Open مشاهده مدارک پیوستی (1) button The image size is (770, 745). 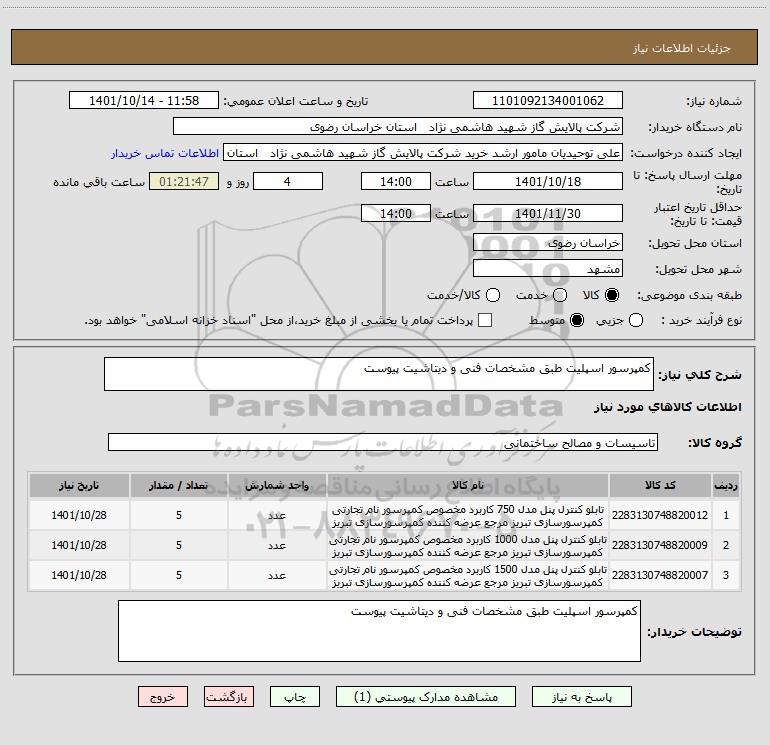tap(426, 697)
